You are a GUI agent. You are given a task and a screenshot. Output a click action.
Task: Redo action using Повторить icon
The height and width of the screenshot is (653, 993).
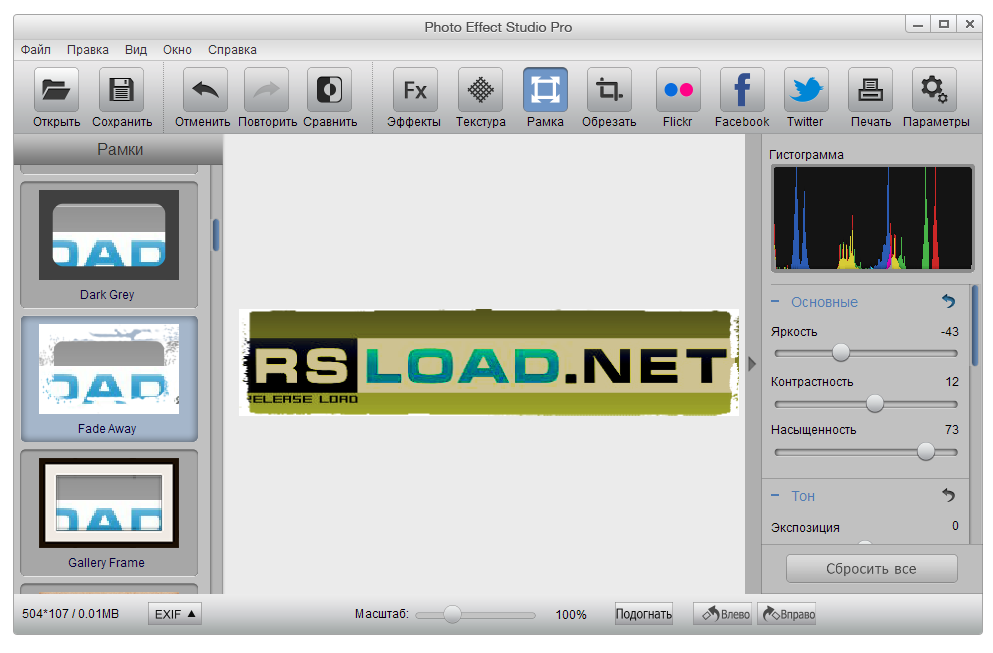[x=267, y=90]
